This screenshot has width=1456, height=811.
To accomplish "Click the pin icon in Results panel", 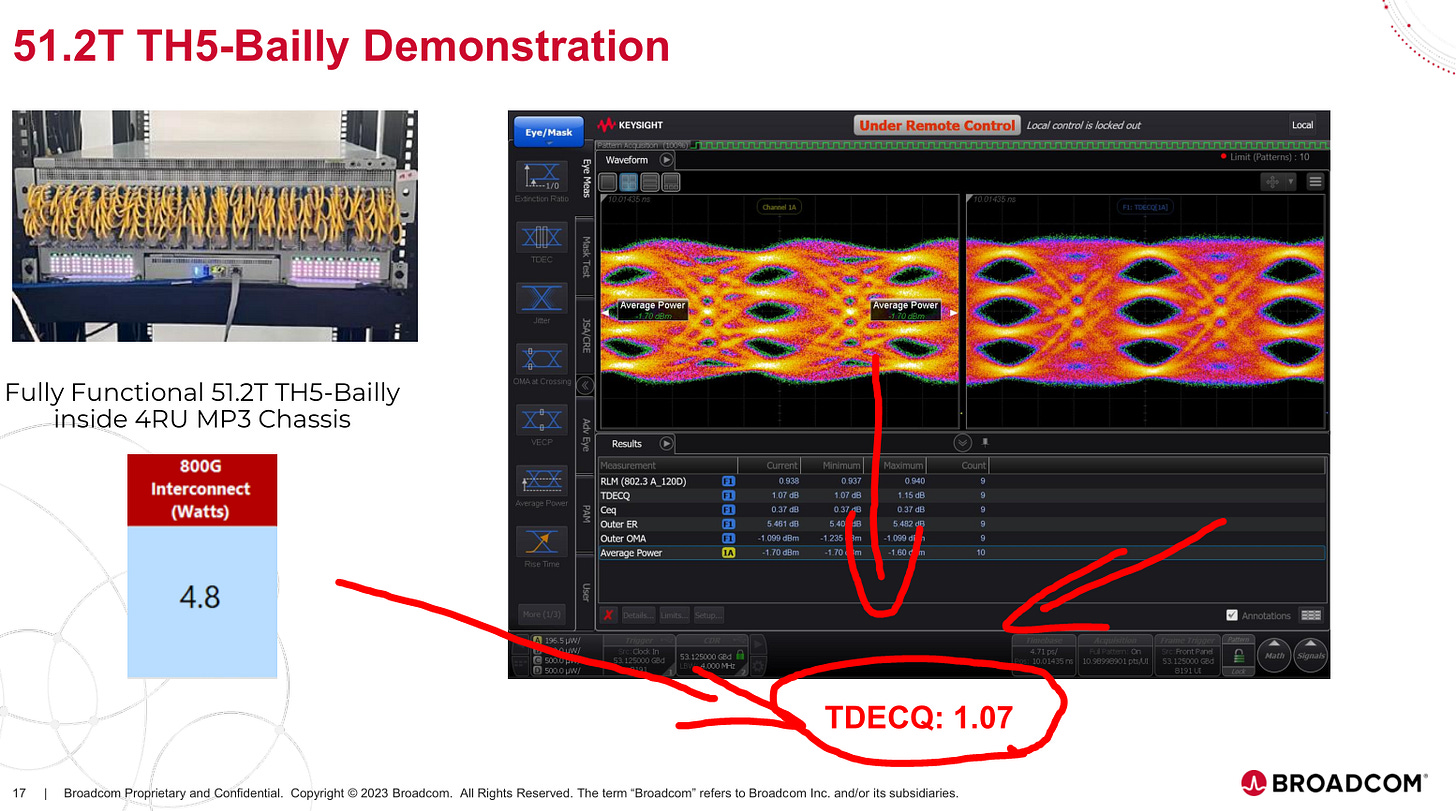I will [x=985, y=442].
